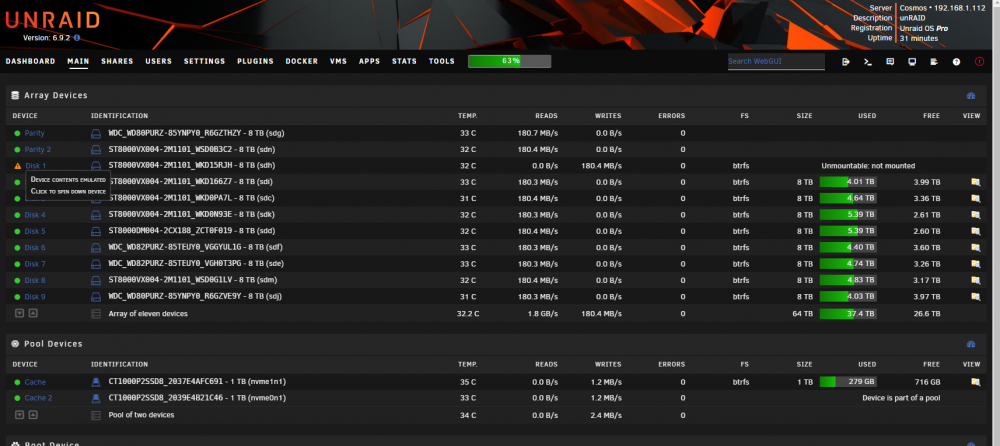Open the Parity device link
The height and width of the screenshot is (446, 1000).
[34, 133]
